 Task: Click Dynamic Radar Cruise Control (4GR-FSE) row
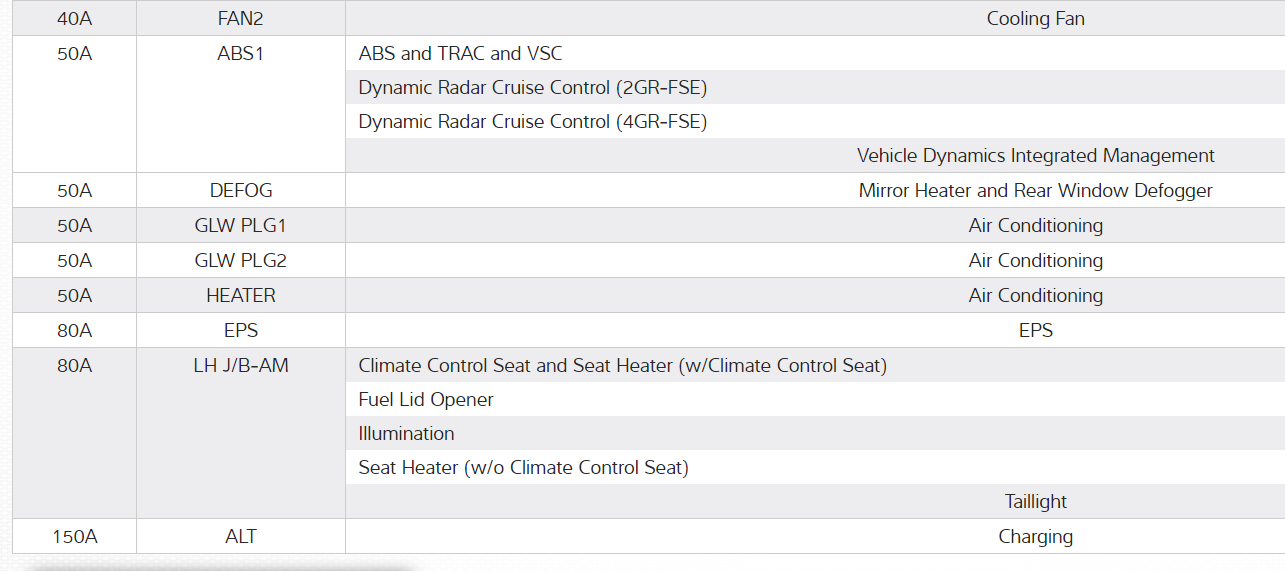click(532, 121)
